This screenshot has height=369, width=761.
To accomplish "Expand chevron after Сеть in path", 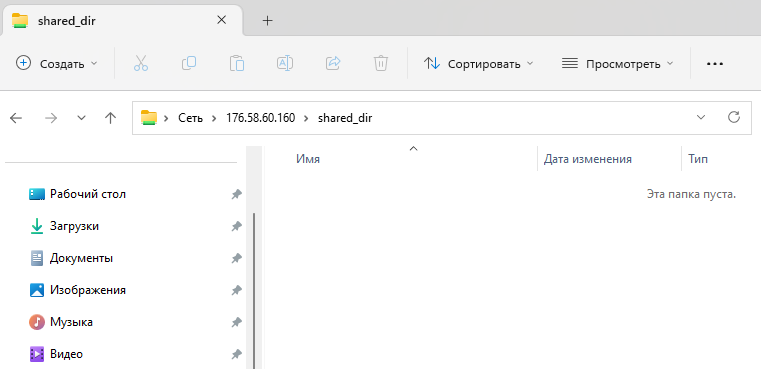I will (x=214, y=118).
